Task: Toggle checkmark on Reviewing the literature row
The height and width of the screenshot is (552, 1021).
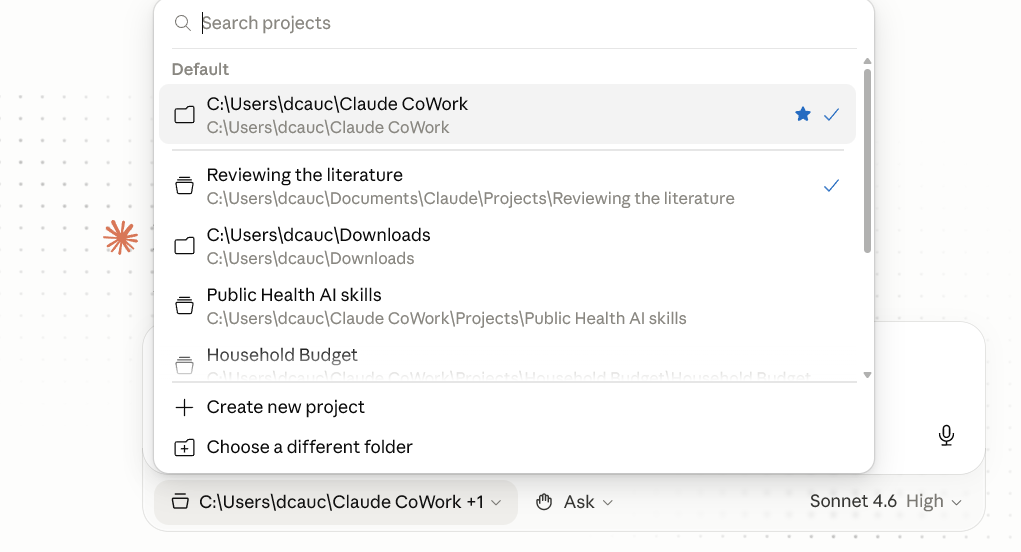Action: pos(832,186)
